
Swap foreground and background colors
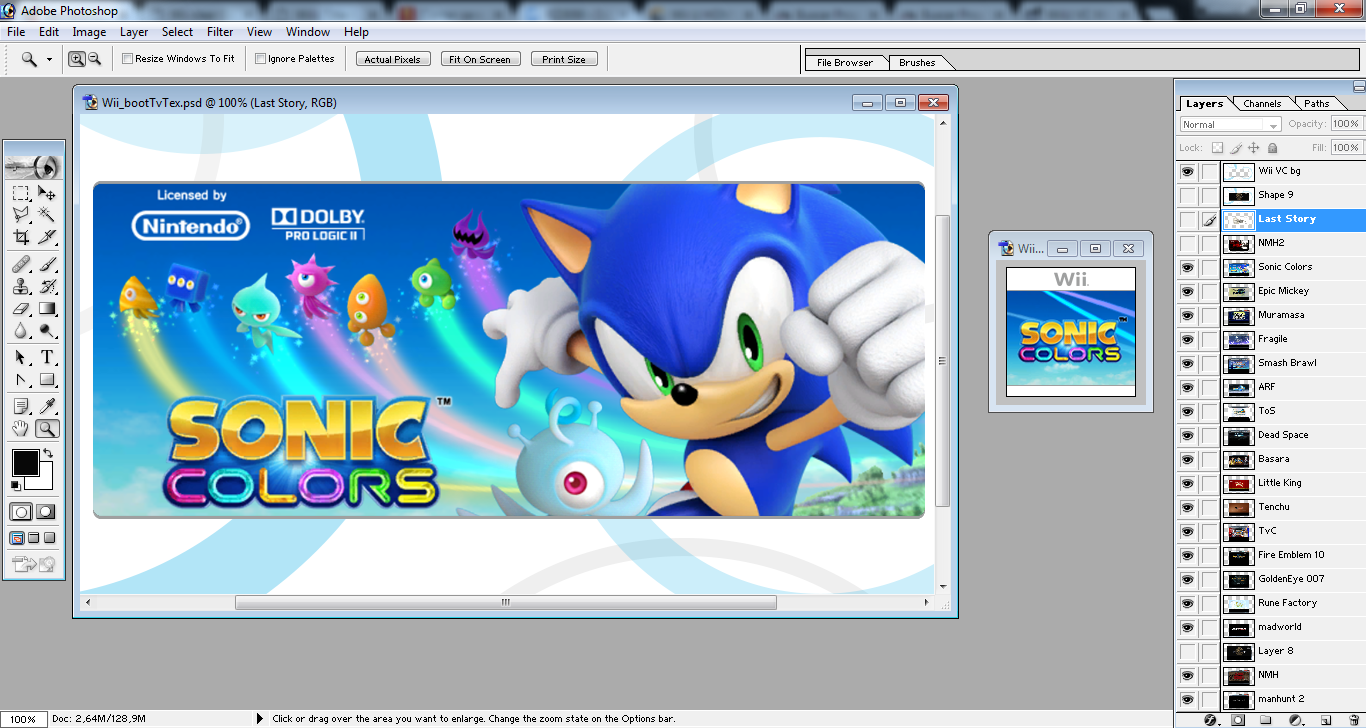point(47,454)
